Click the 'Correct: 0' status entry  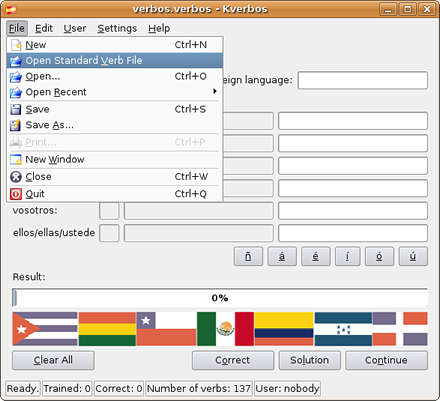tap(119, 389)
